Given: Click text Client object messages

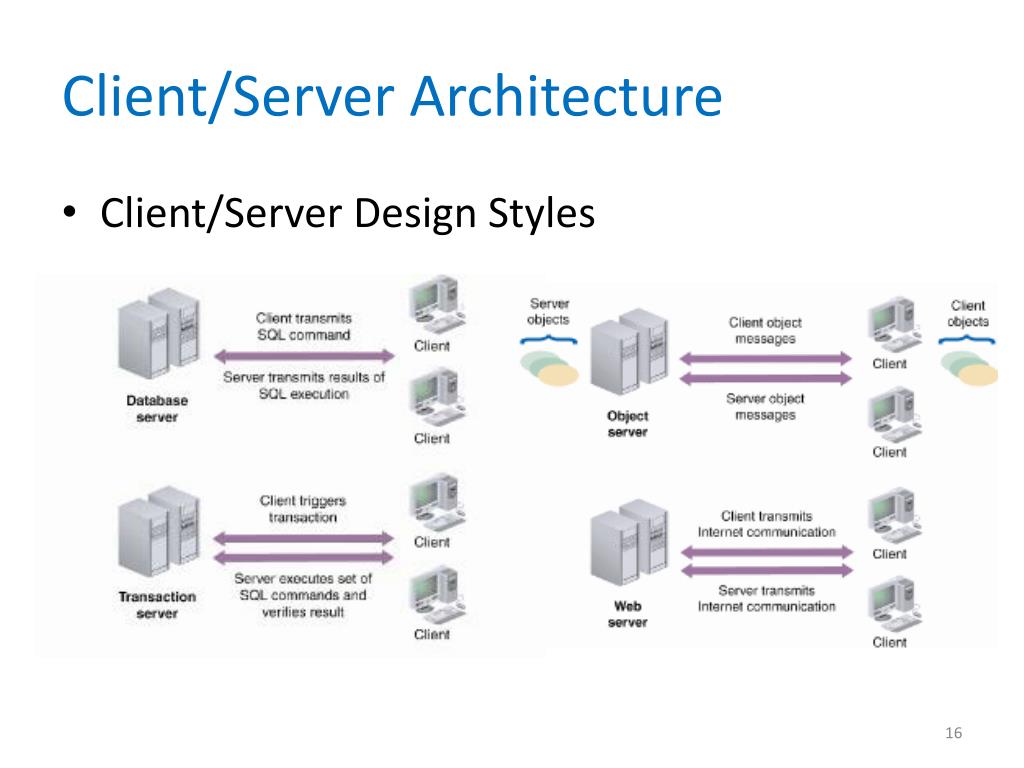Looking at the screenshot, I should [x=765, y=330].
